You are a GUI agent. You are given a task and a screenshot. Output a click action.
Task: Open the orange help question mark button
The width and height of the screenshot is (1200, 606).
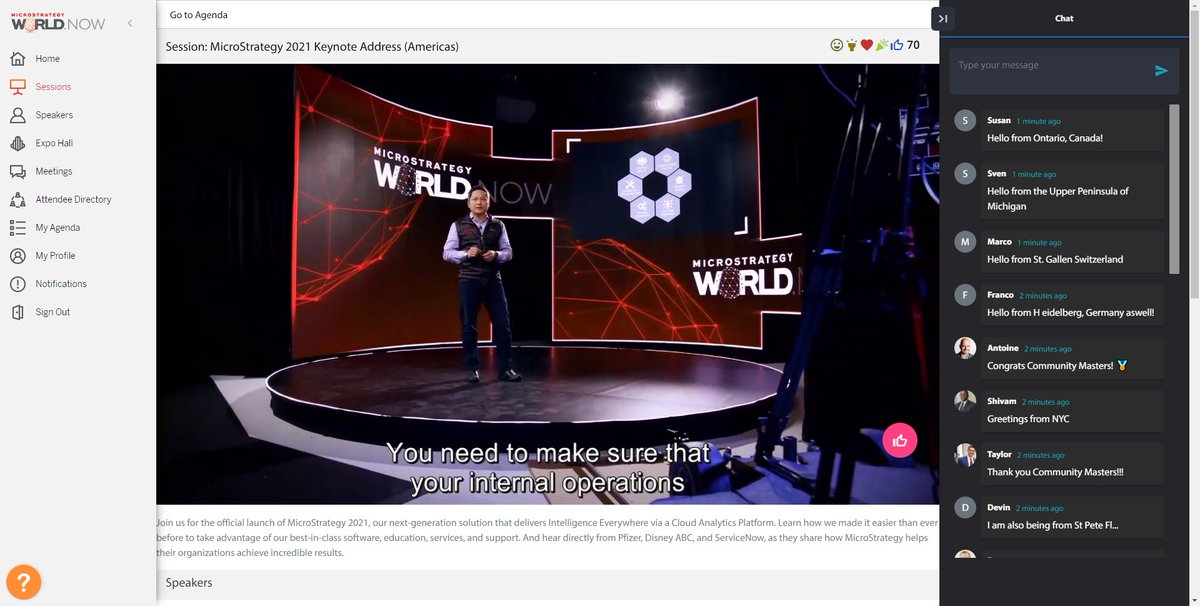[x=24, y=582]
